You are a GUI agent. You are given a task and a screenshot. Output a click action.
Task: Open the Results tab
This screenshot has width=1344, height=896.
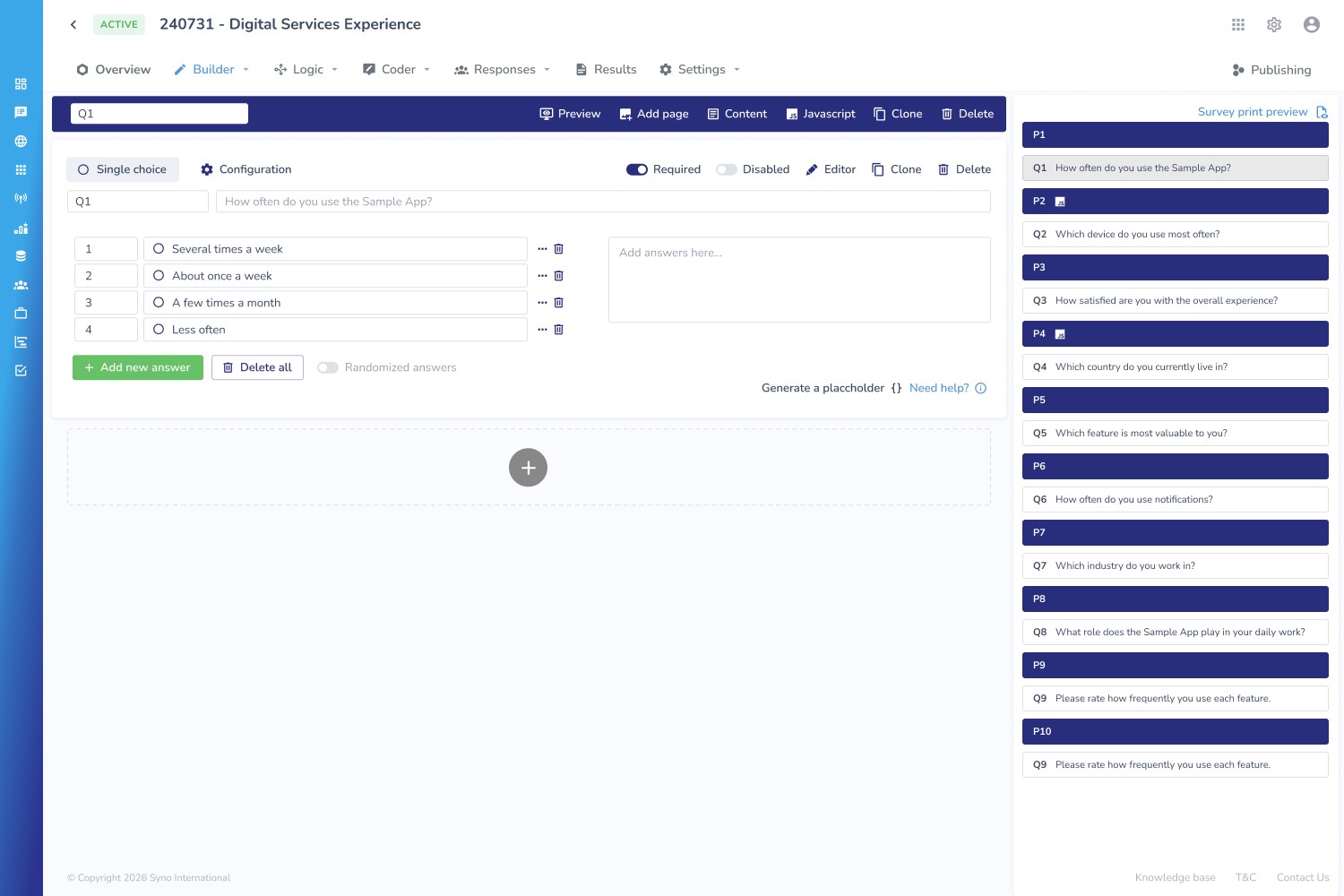click(607, 69)
